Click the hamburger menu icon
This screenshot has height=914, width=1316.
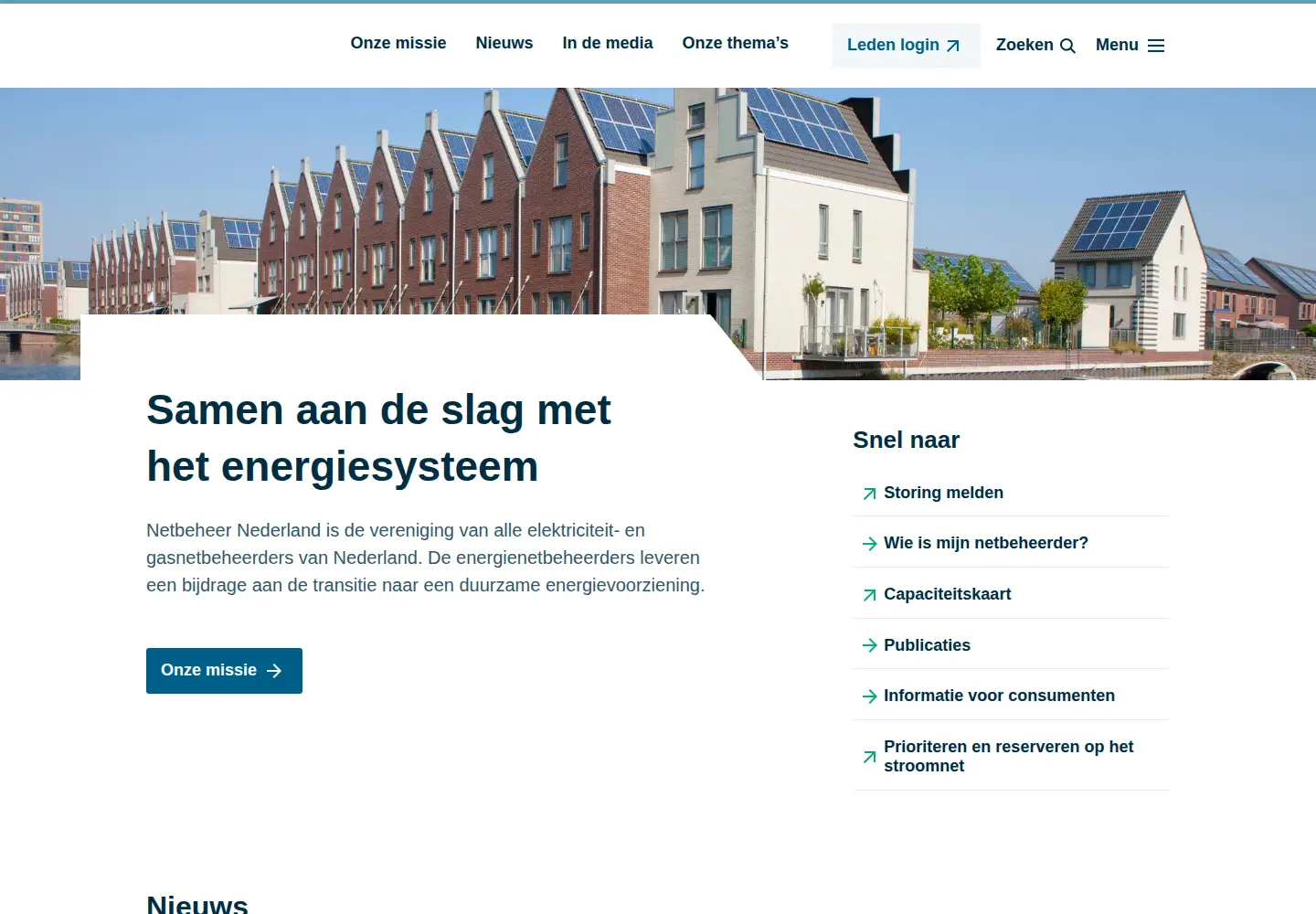1156,46
